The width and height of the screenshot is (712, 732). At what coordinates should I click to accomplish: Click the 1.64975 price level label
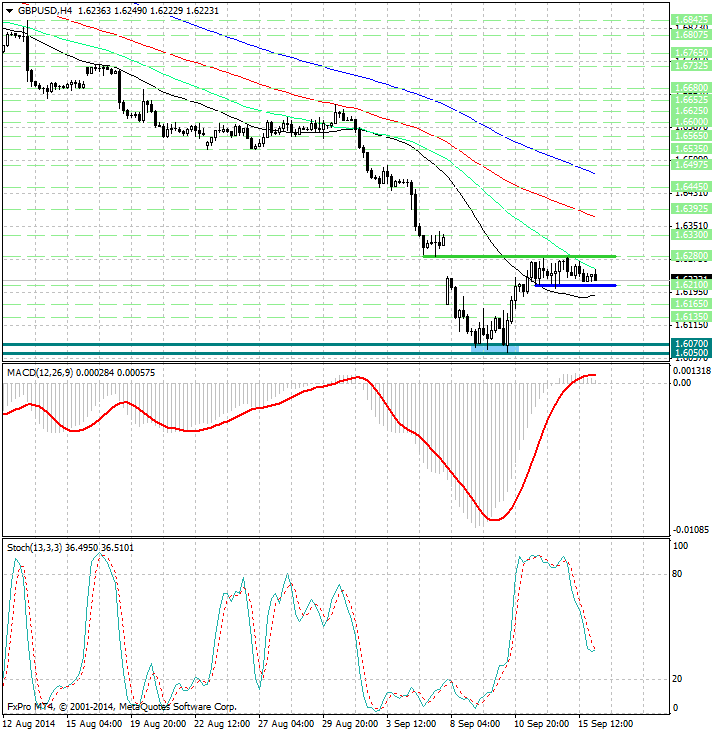pyautogui.click(x=691, y=164)
